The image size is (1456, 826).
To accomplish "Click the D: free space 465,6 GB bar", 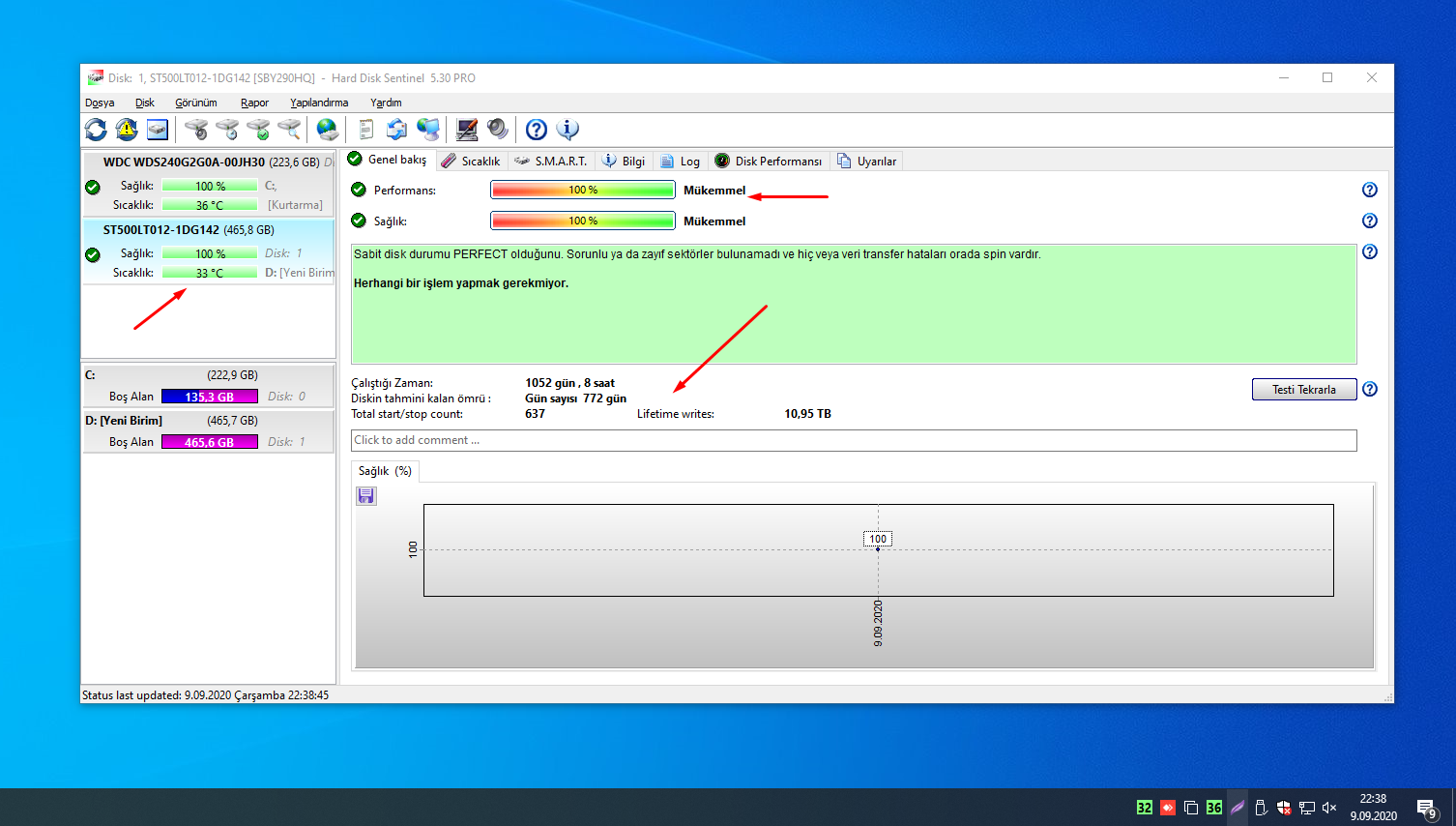I will coord(210,442).
